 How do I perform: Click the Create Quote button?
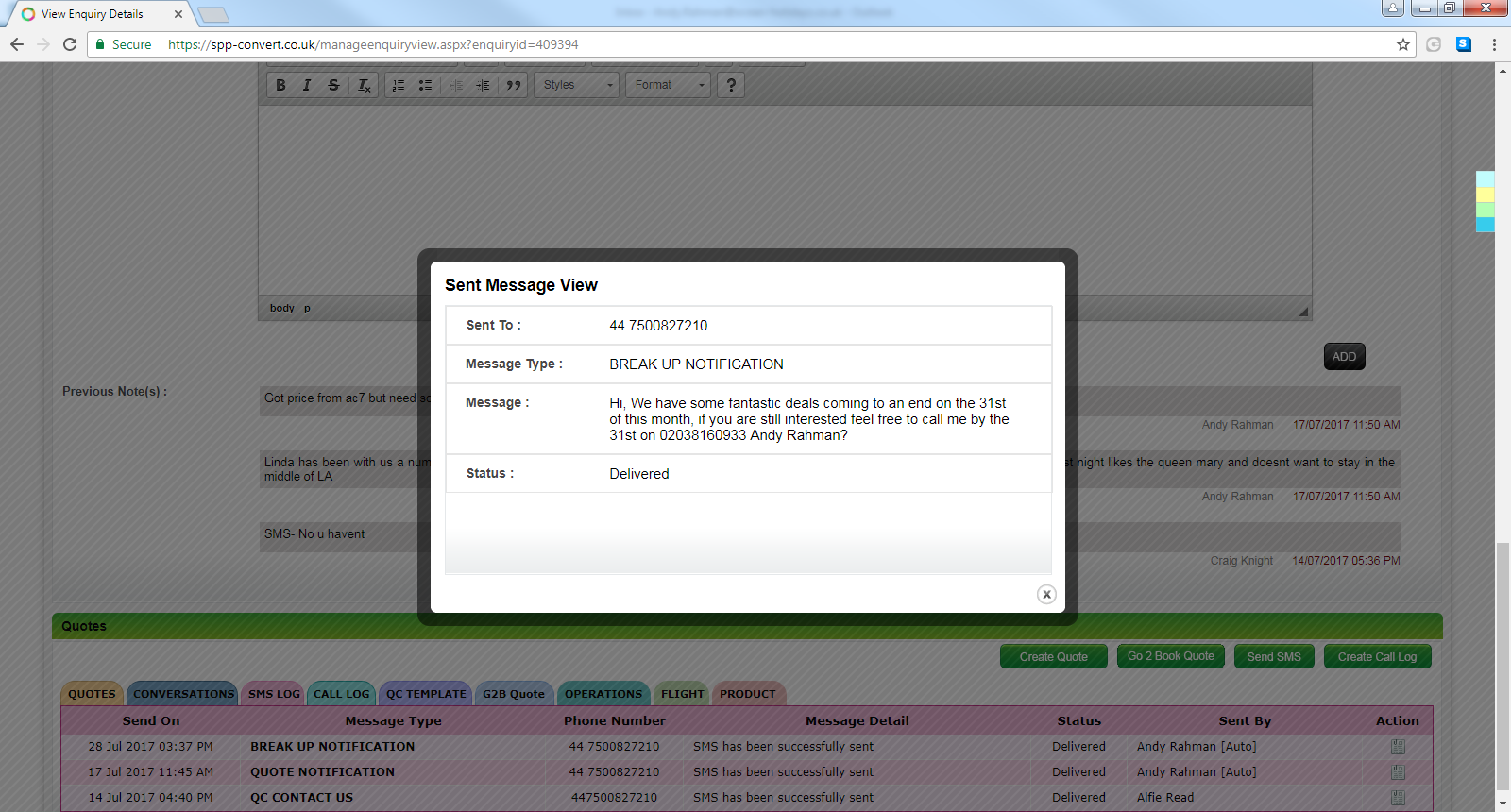[x=1054, y=656]
